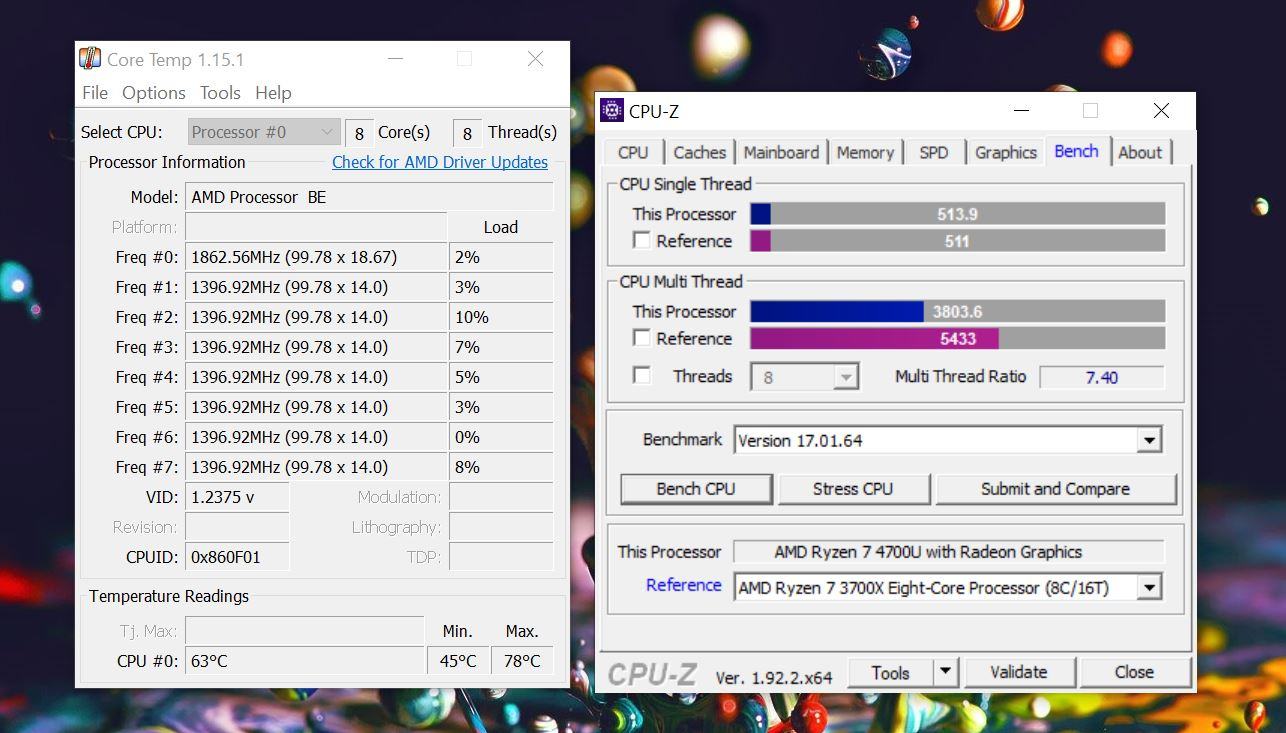The height and width of the screenshot is (733, 1286).
Task: Switch to the SPD tab
Action: tap(934, 152)
